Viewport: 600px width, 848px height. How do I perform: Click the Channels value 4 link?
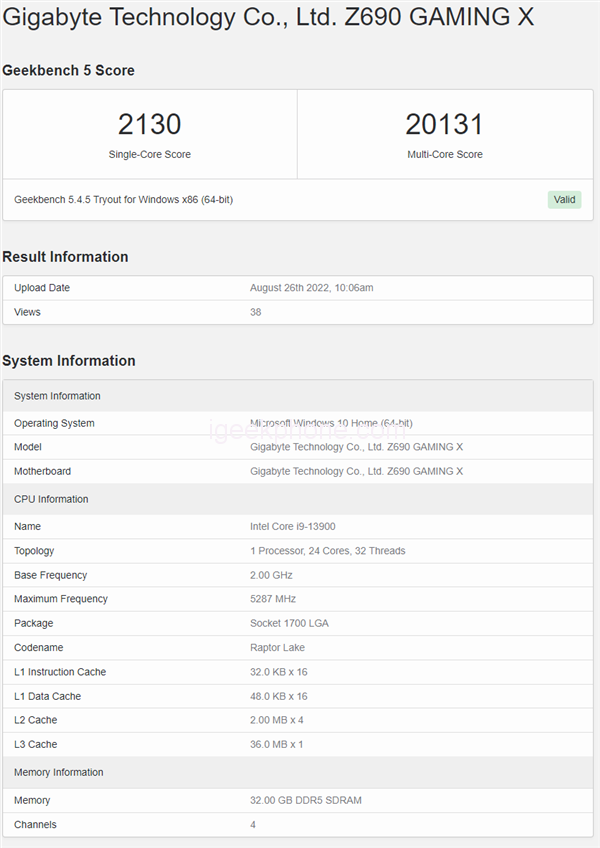tap(253, 825)
